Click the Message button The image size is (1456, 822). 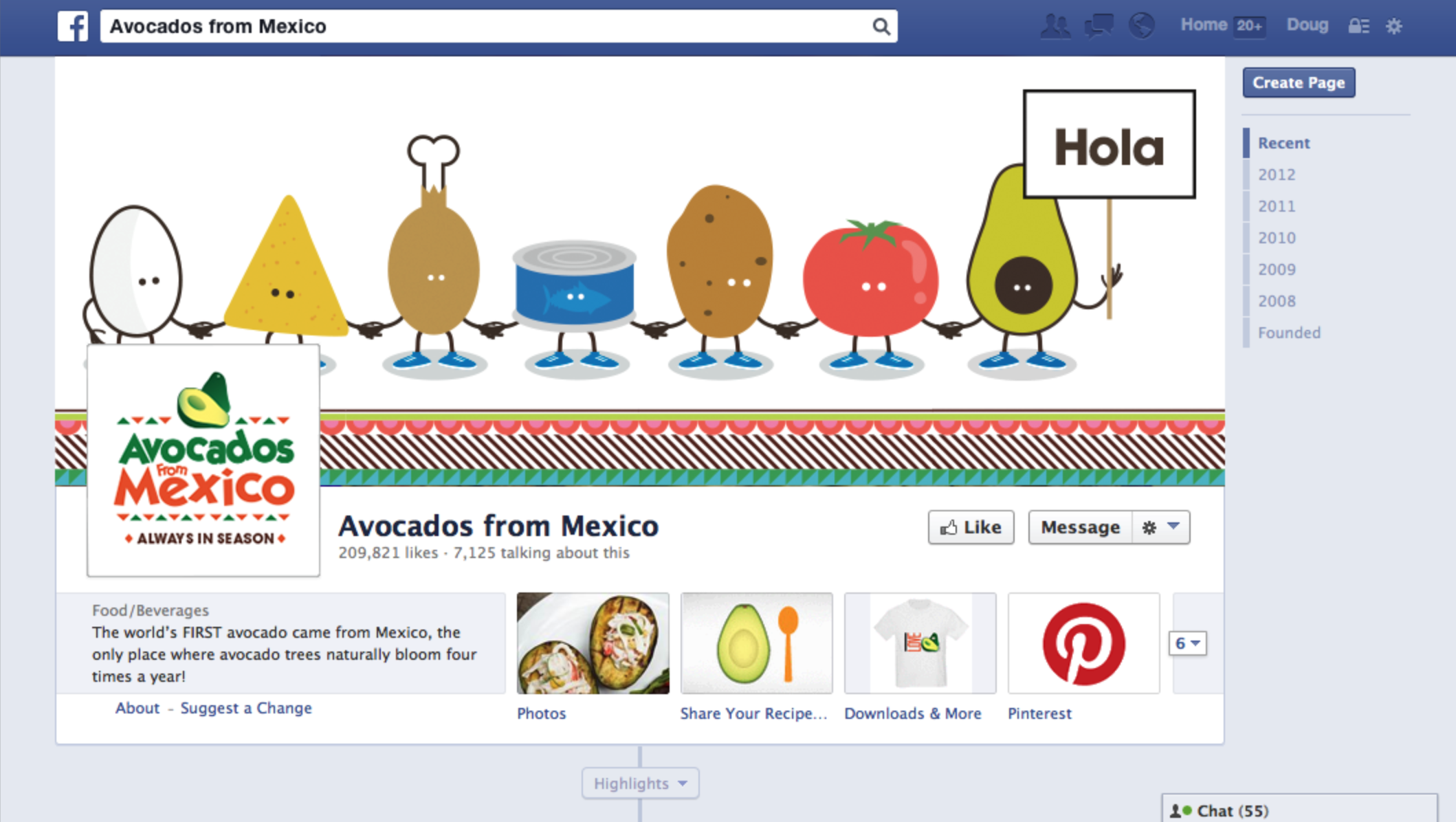point(1080,527)
